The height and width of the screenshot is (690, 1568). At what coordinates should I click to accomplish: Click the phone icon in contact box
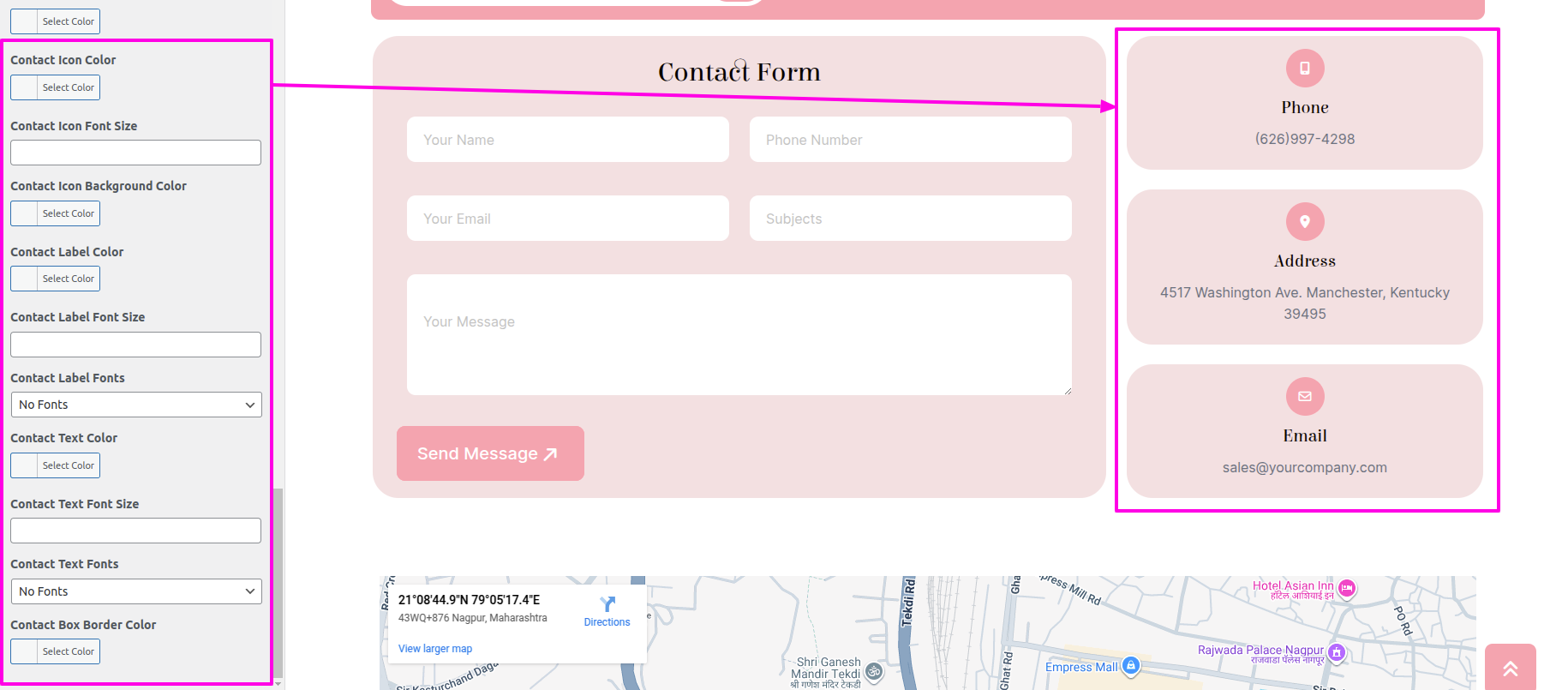1304,69
